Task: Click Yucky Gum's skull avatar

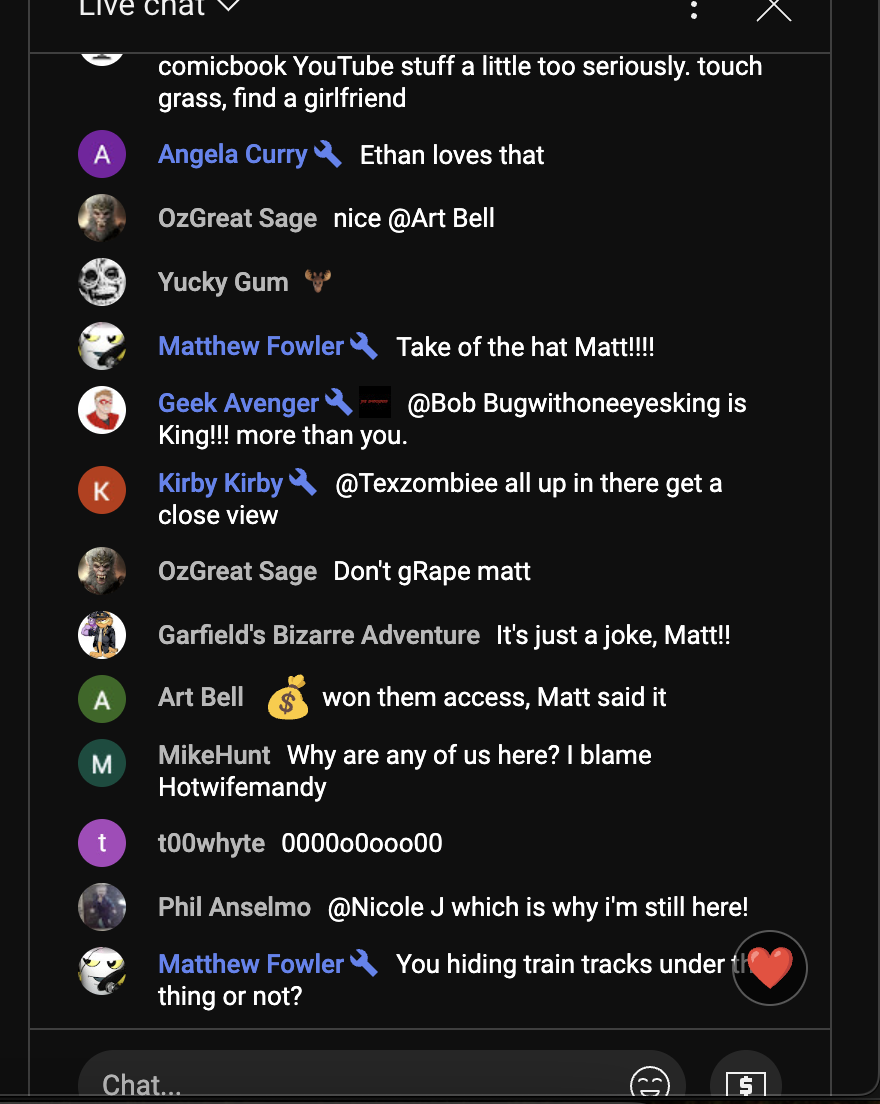Action: [x=102, y=282]
